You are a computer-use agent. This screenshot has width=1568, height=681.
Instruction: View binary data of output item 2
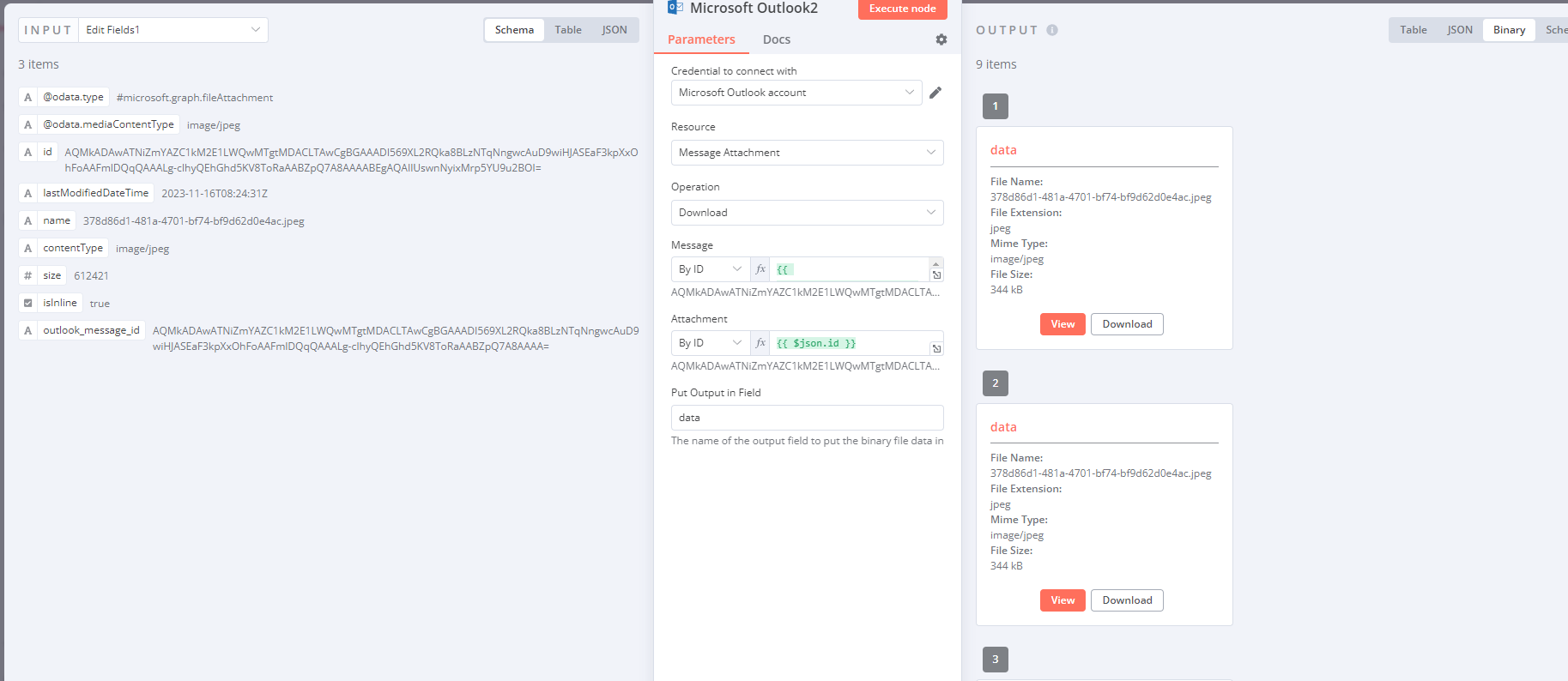pos(1062,600)
